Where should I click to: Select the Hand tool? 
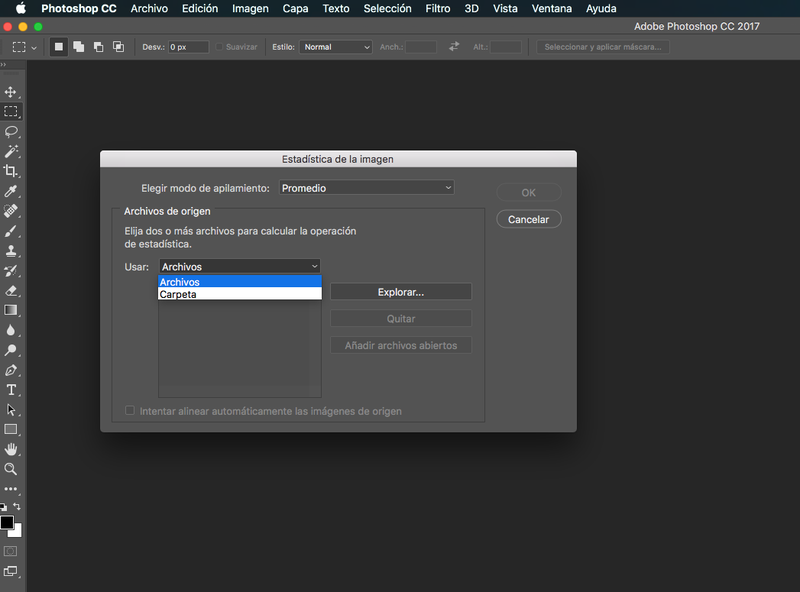[11, 449]
